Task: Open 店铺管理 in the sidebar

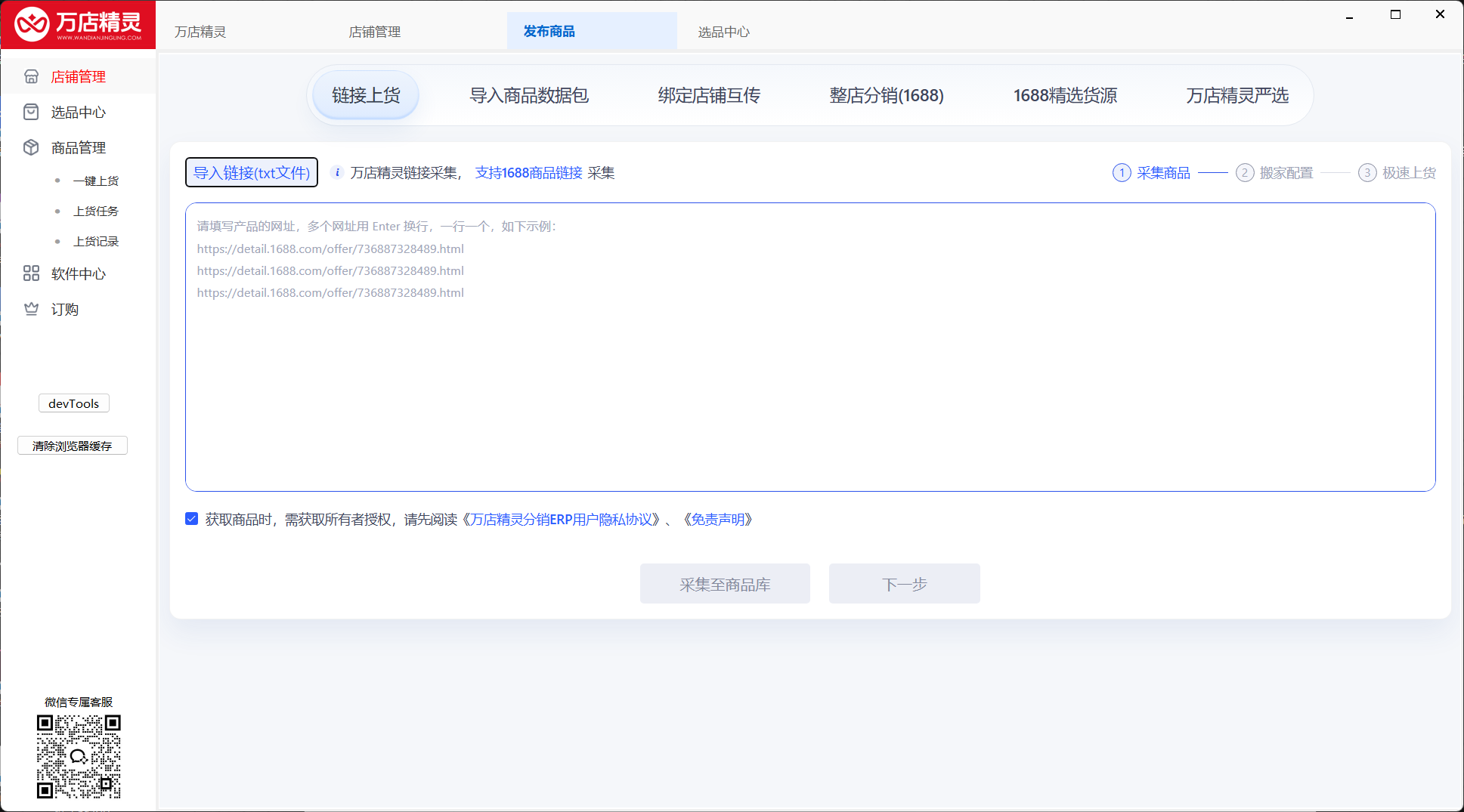Action: [79, 76]
